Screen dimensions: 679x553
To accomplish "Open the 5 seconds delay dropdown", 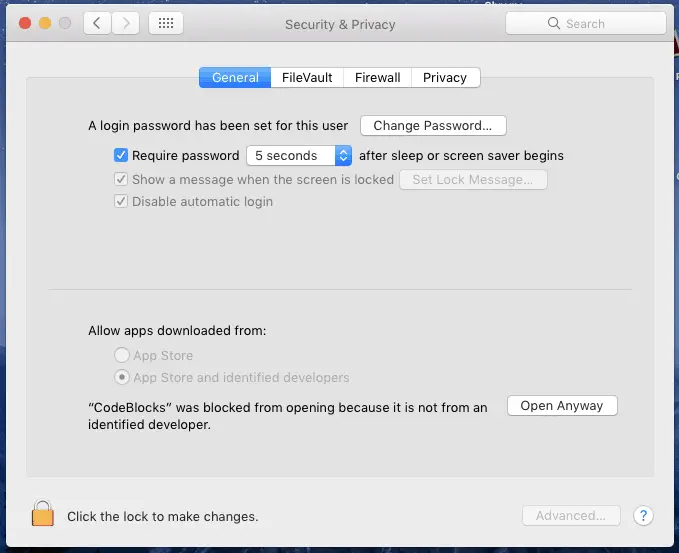I will [x=299, y=155].
